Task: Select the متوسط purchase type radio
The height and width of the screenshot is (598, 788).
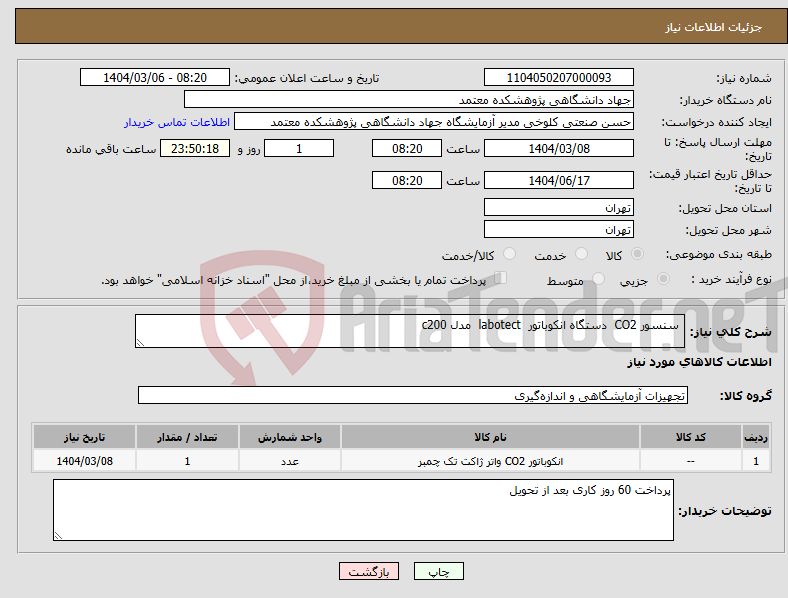Action: click(x=598, y=278)
